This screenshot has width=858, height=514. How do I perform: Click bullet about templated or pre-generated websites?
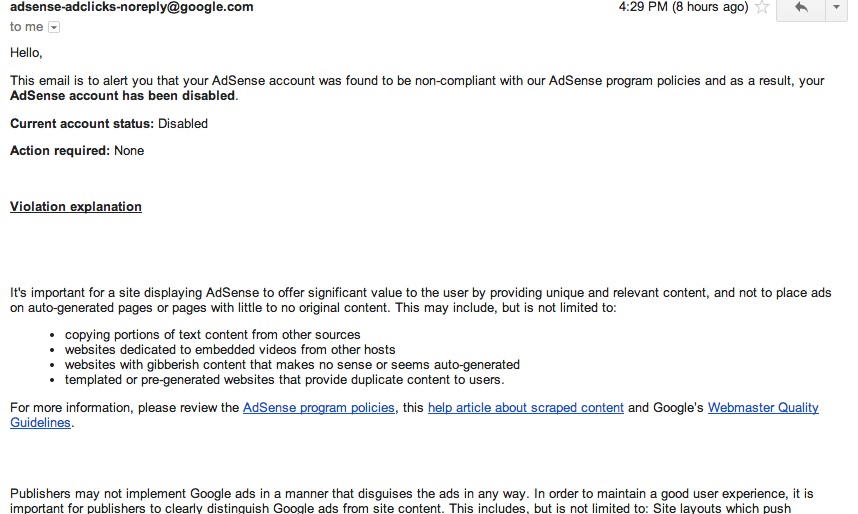point(284,380)
